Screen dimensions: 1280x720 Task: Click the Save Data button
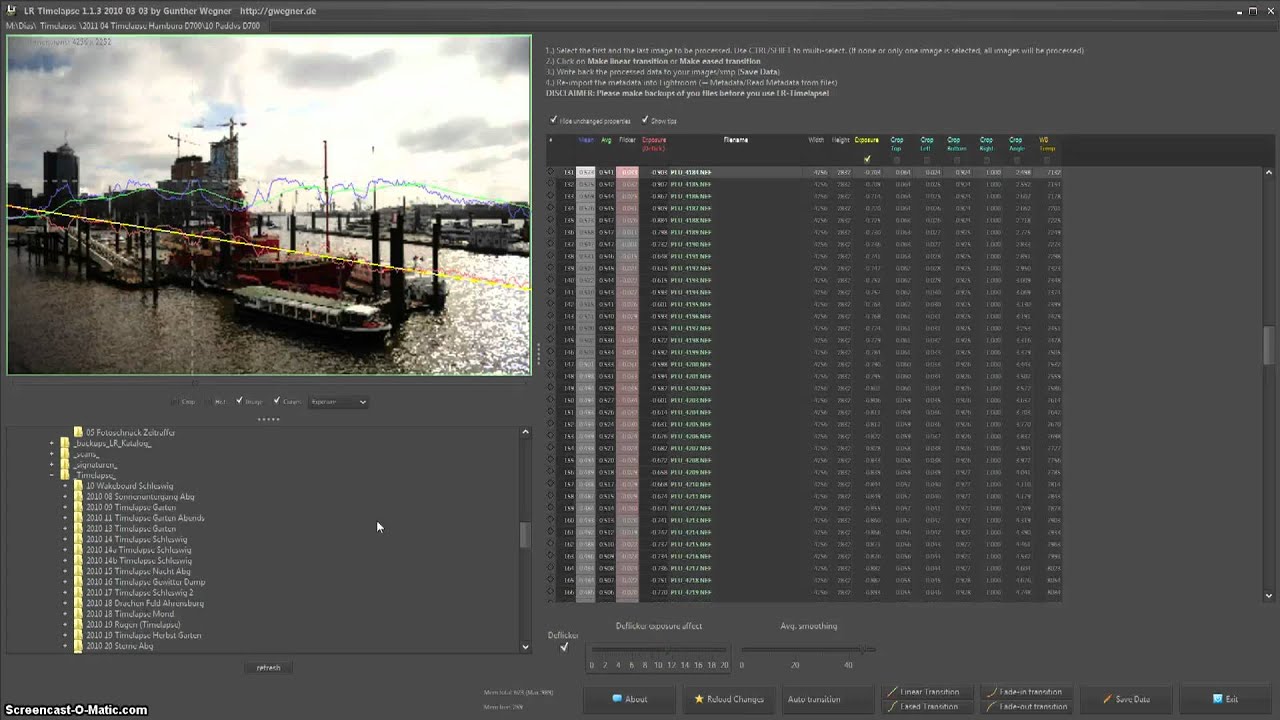1127,699
